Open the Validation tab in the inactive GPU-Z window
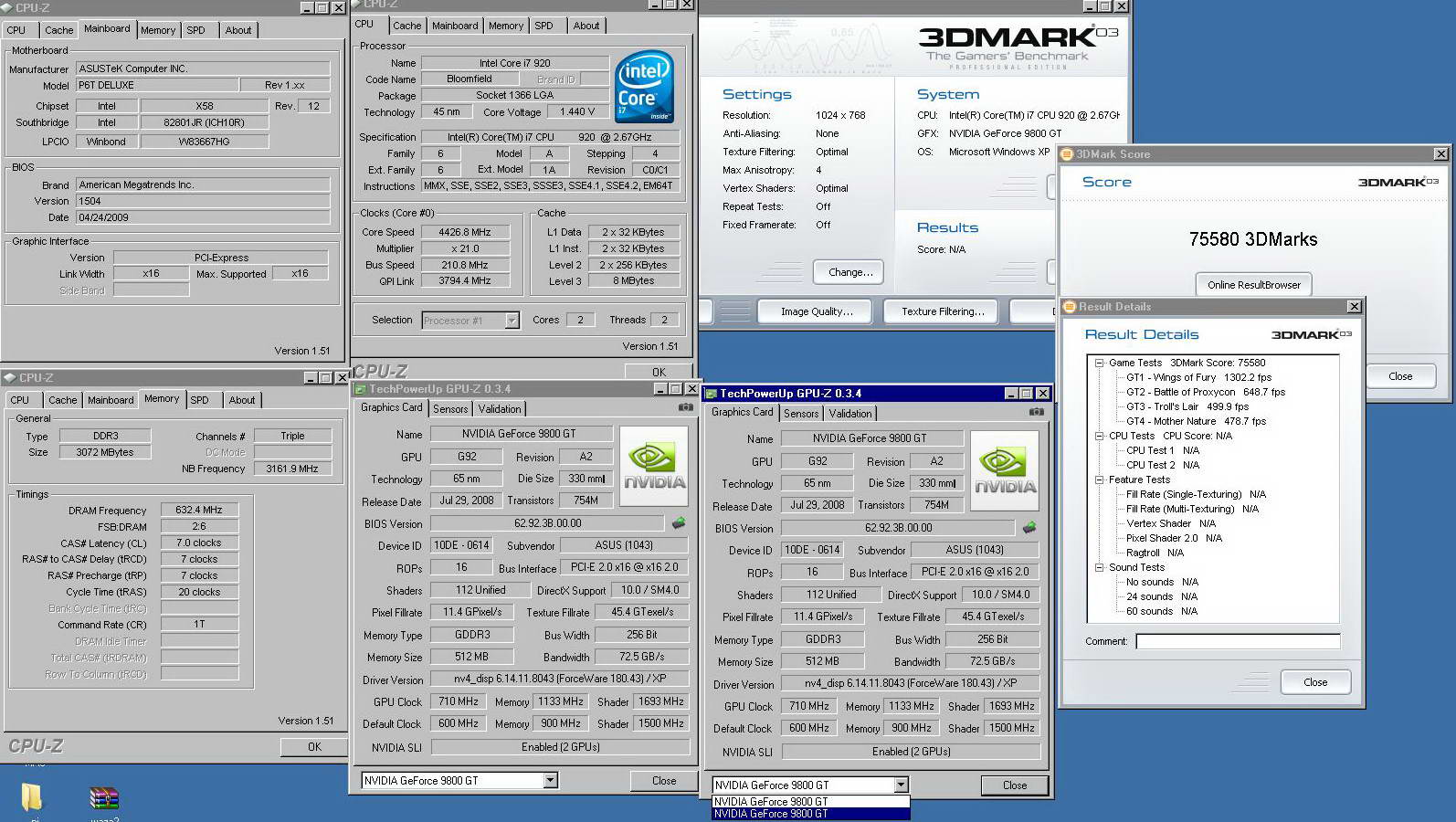1456x822 pixels. (500, 409)
